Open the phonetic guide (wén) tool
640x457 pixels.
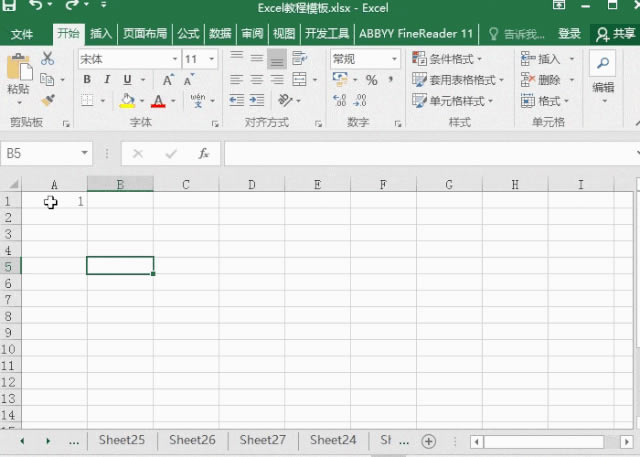(198, 100)
